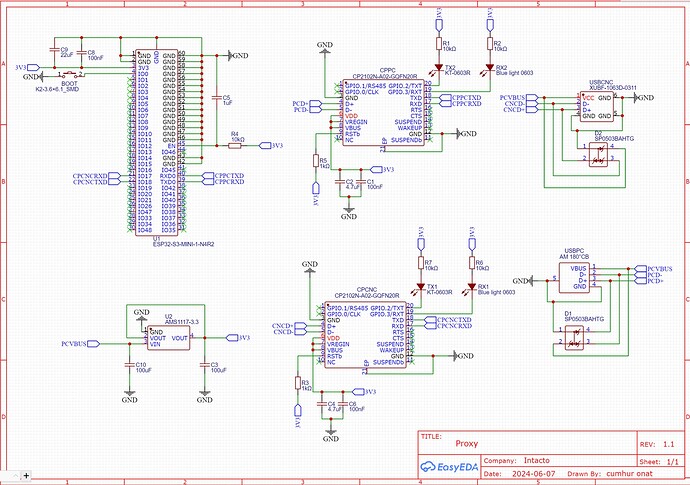Click the drawn by name "cumhur onat"
690x485 pixels.
[x=630, y=474]
